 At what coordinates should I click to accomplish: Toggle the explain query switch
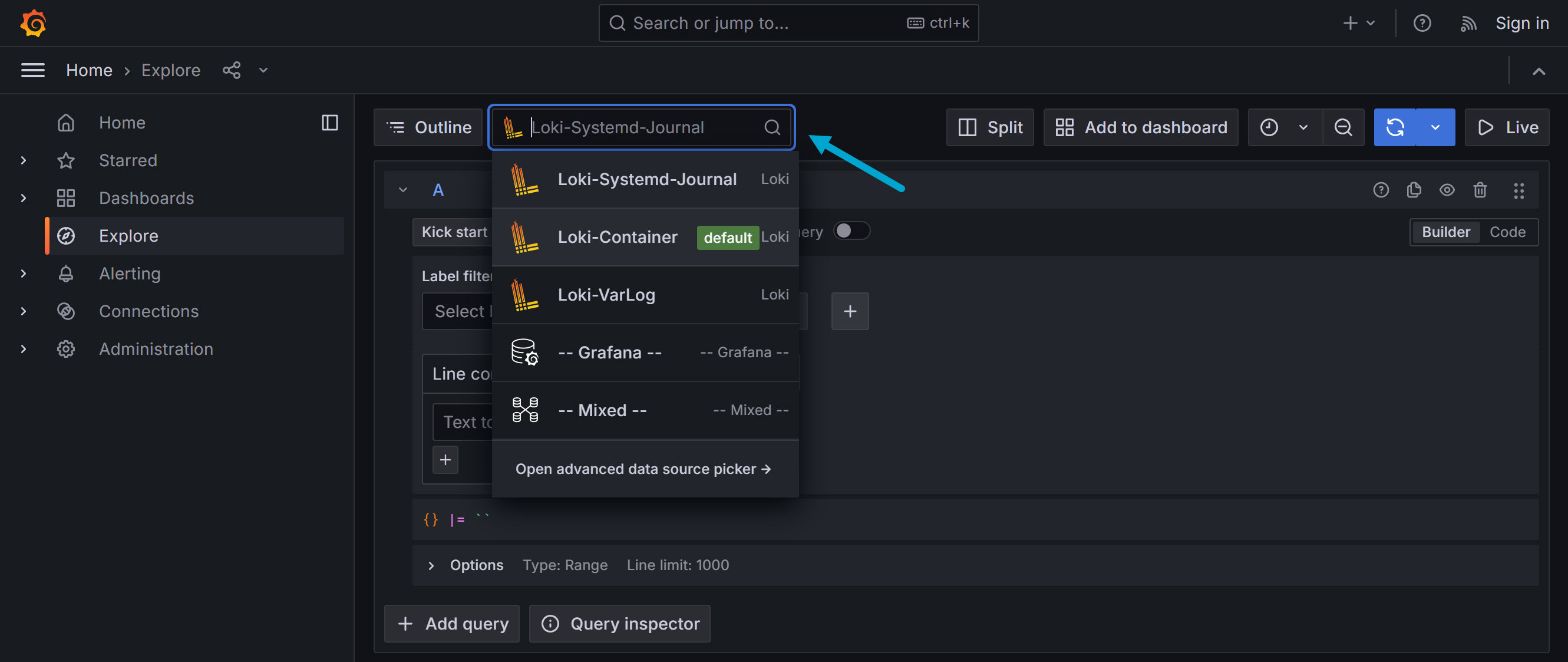(851, 231)
